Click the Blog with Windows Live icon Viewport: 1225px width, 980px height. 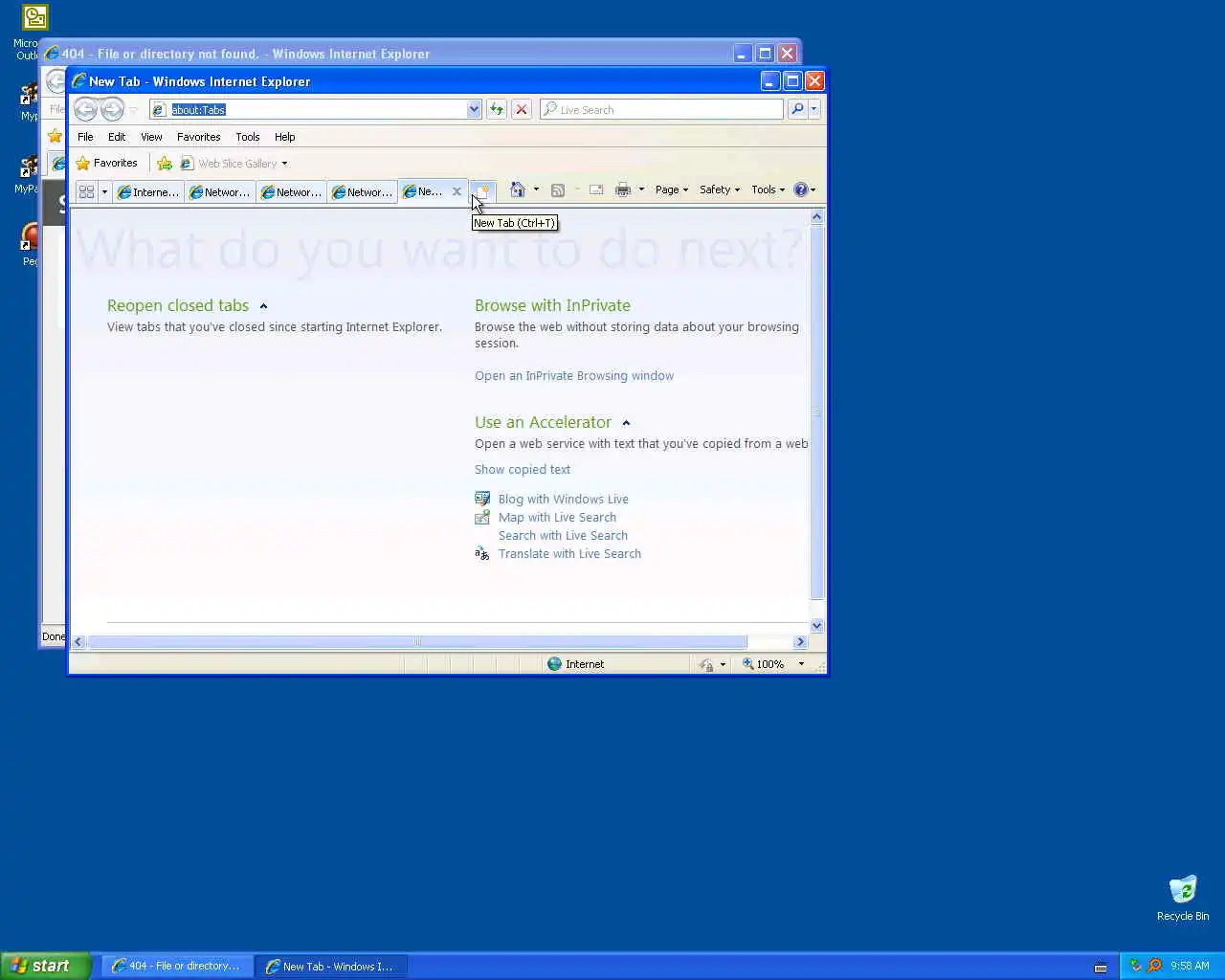coord(482,499)
